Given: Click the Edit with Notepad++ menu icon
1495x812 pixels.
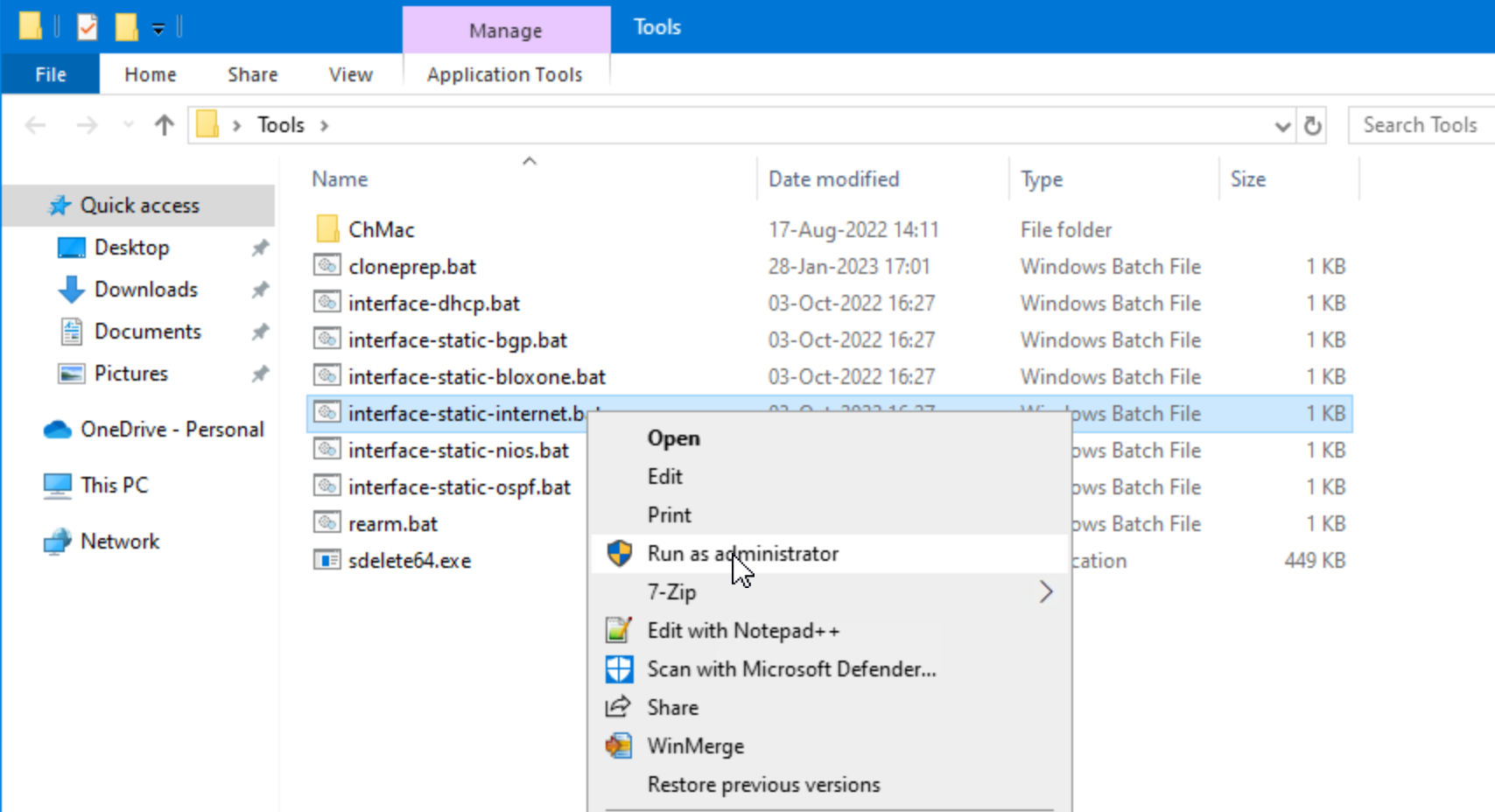Looking at the screenshot, I should (619, 630).
